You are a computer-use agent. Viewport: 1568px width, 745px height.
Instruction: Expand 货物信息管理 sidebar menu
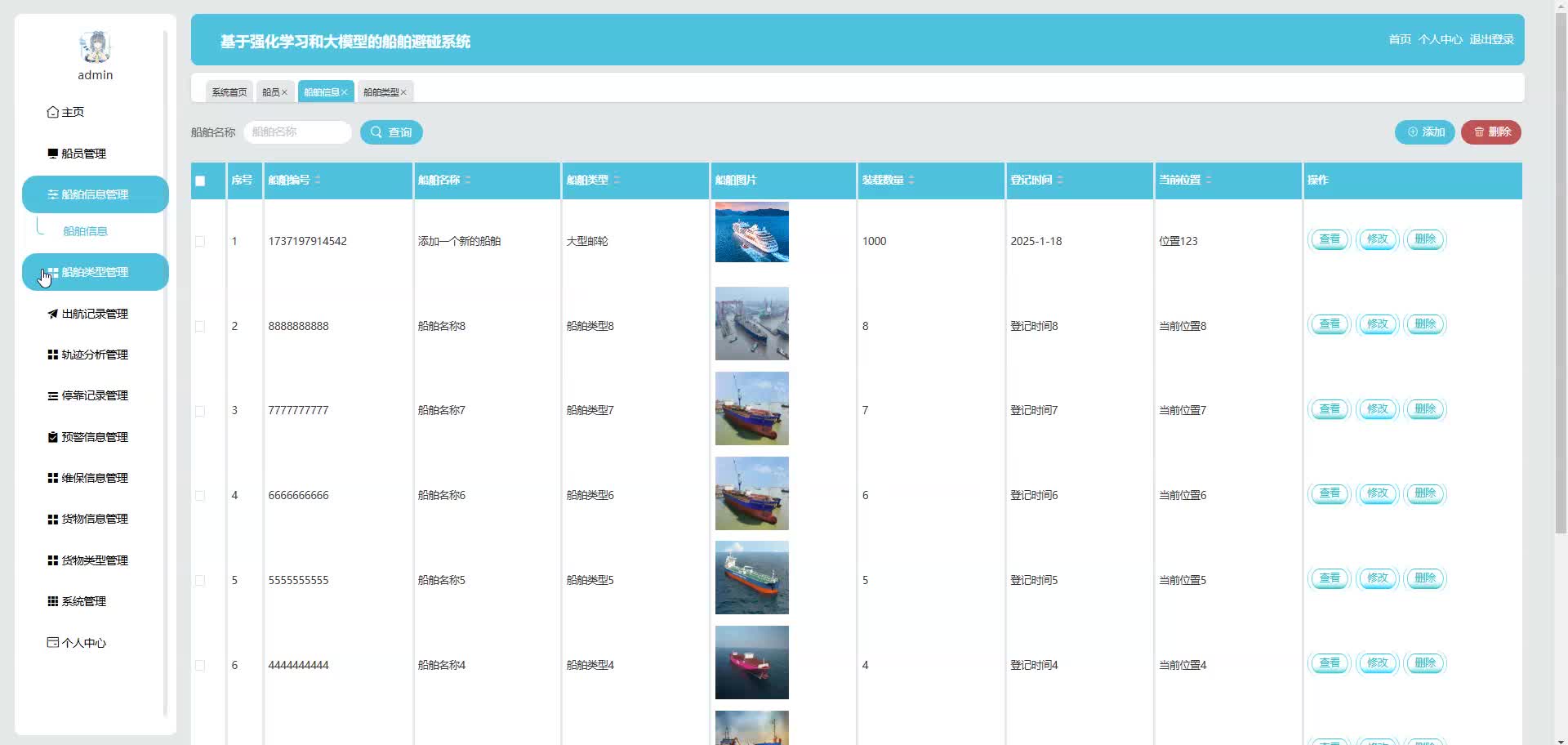(88, 519)
